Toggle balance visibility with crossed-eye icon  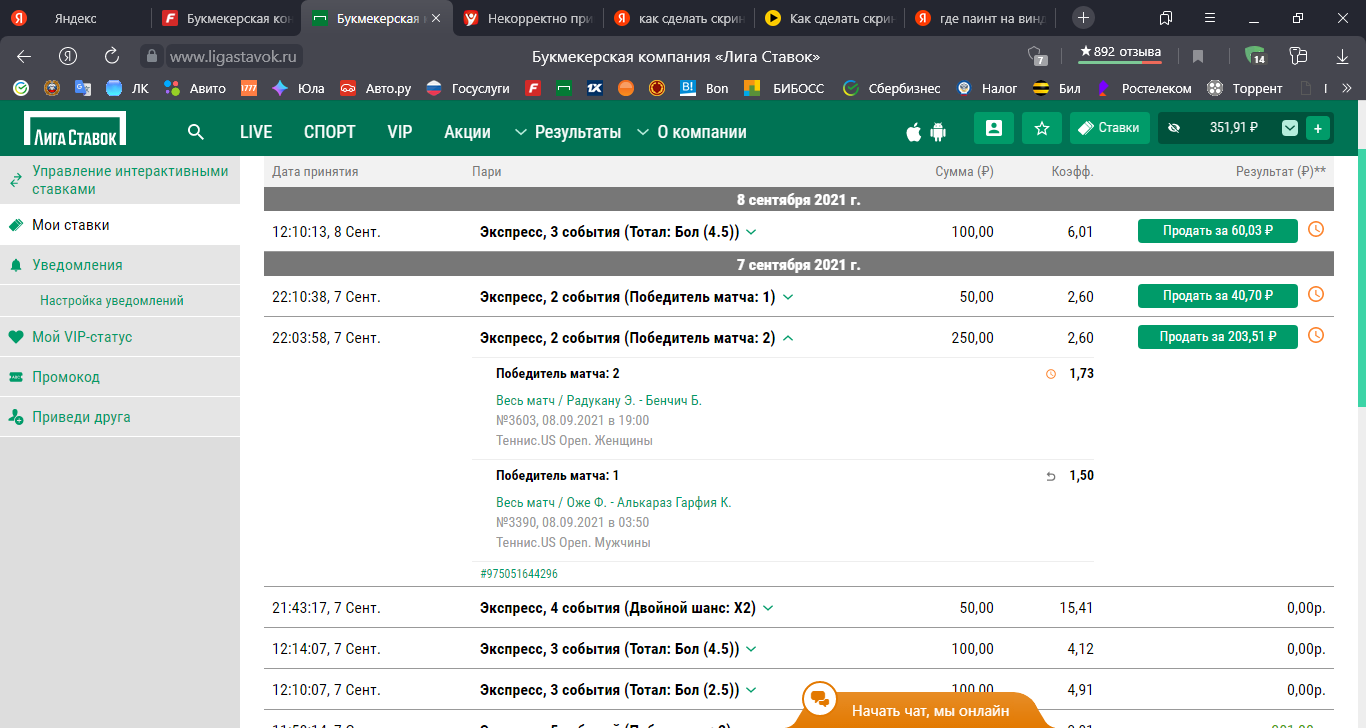1174,128
